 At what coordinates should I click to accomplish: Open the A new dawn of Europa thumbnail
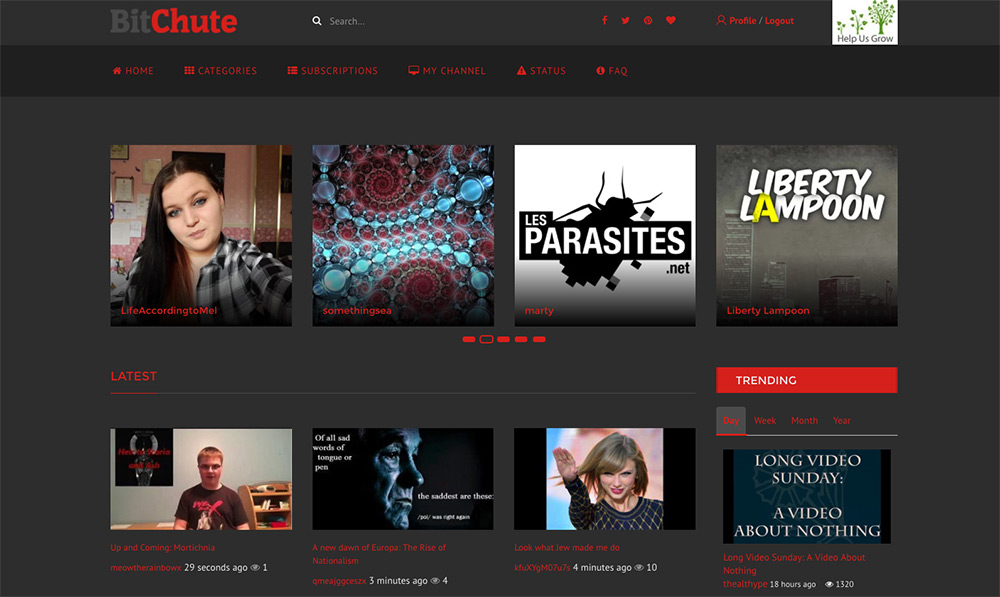tap(403, 479)
